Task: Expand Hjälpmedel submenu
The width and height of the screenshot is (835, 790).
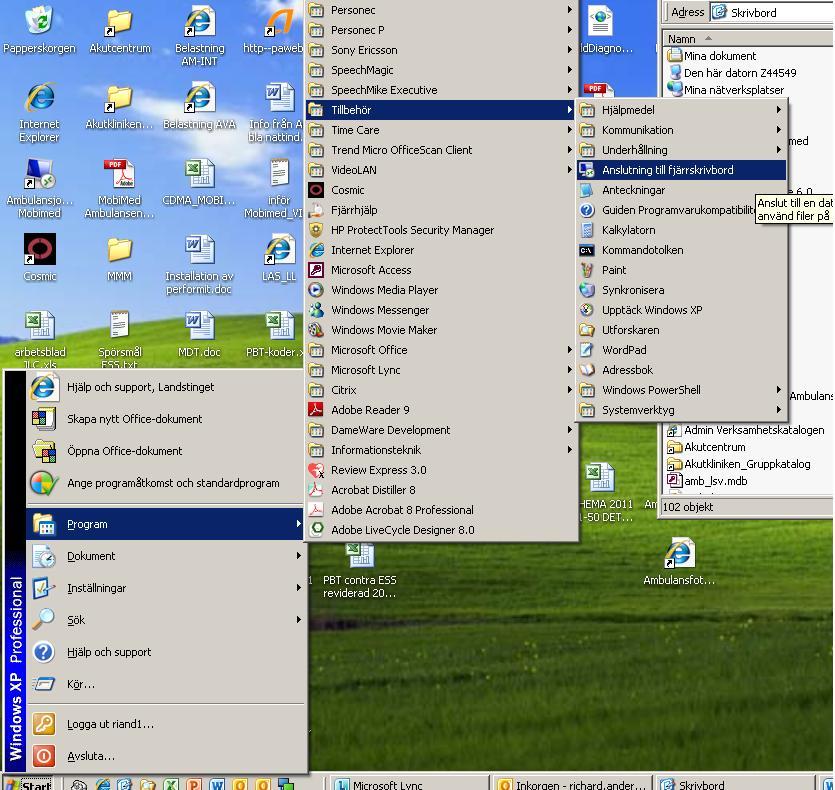Action: (x=681, y=110)
